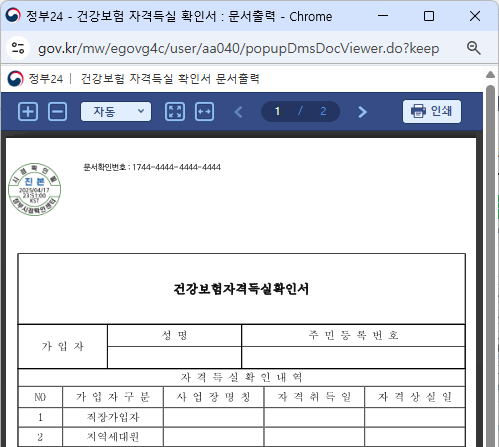
Task: Minimize the Chrome popup window
Action: pyautogui.click(x=383, y=16)
